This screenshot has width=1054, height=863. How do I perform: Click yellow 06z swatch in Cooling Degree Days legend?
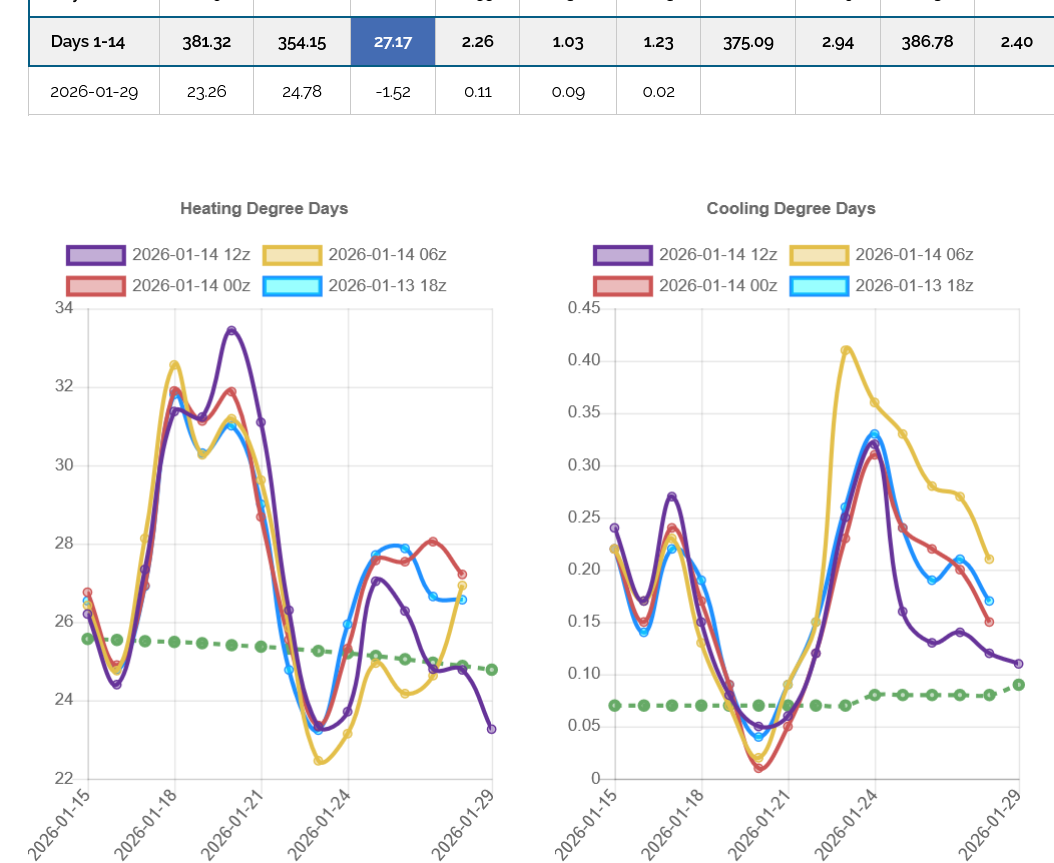[x=818, y=255]
